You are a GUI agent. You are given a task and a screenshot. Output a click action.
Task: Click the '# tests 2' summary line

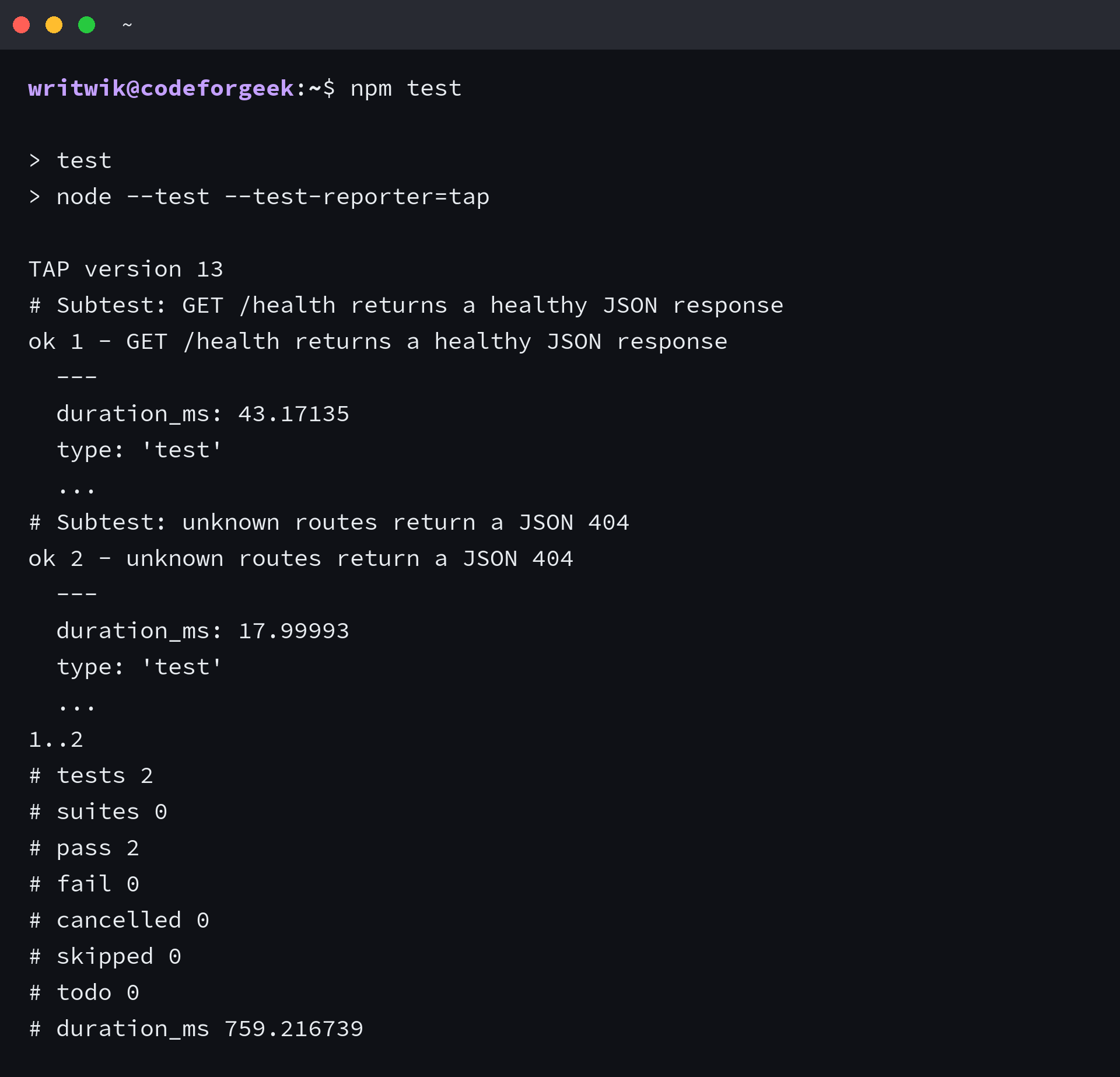[x=91, y=776]
